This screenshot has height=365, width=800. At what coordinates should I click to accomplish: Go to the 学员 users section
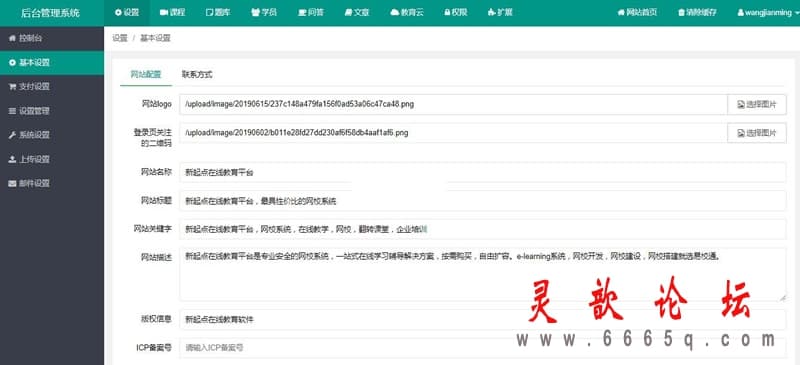click(x=264, y=12)
